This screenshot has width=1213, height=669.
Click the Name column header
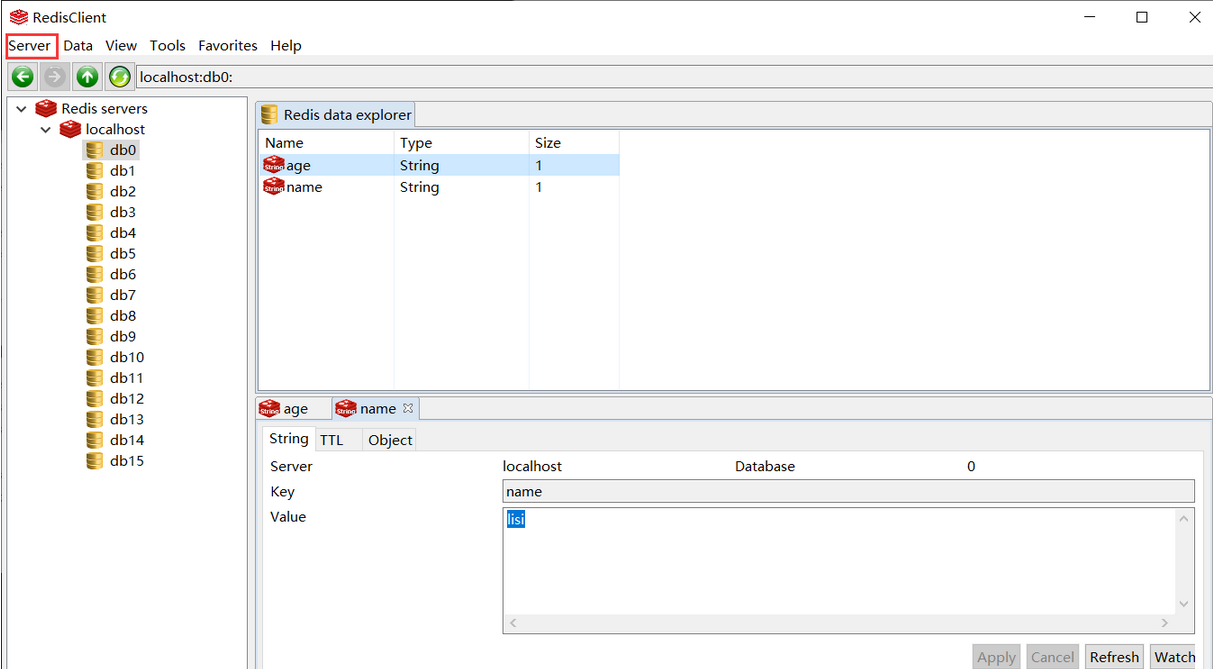click(x=326, y=143)
